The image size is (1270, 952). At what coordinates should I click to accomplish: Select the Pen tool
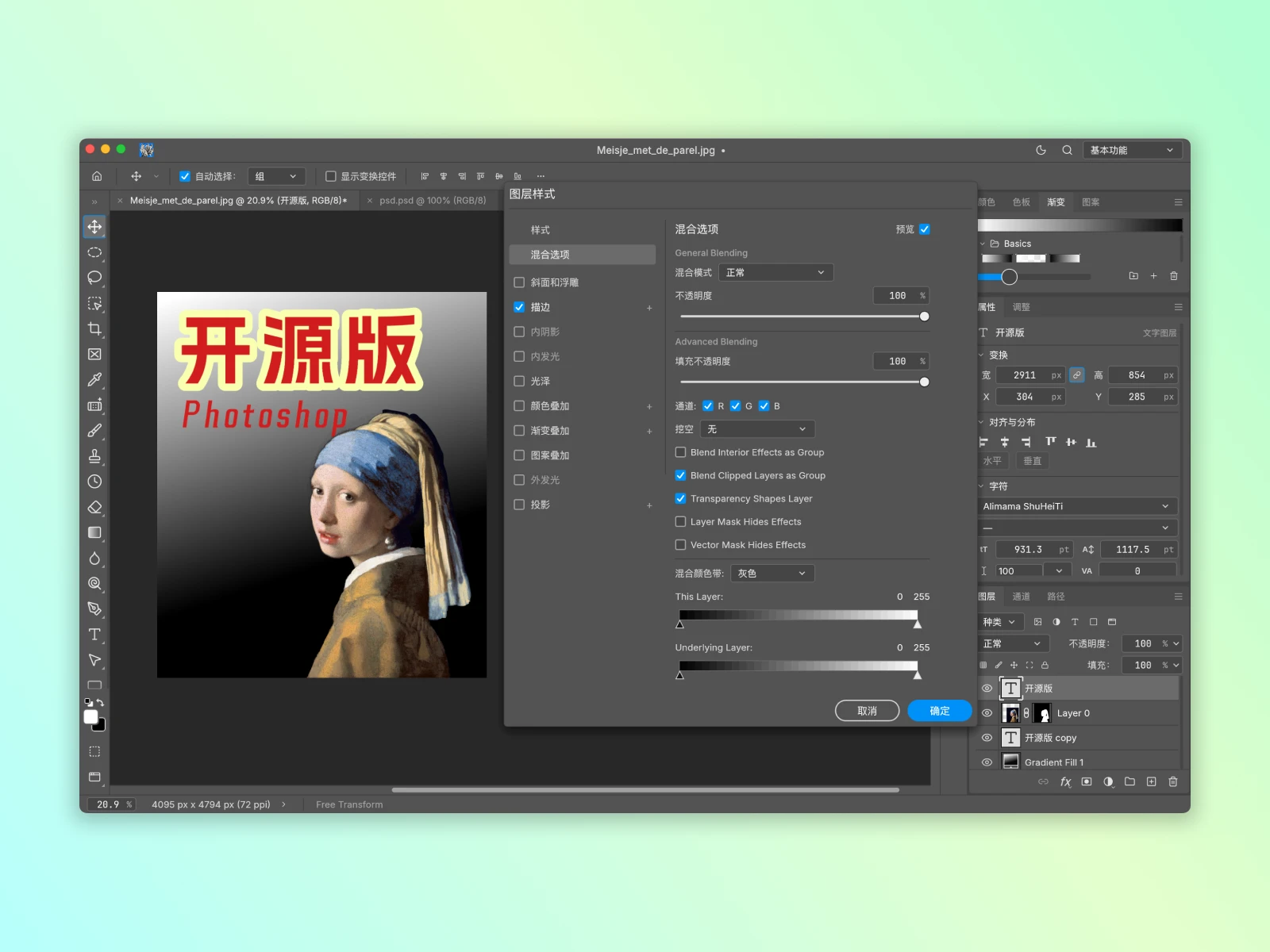[94, 608]
